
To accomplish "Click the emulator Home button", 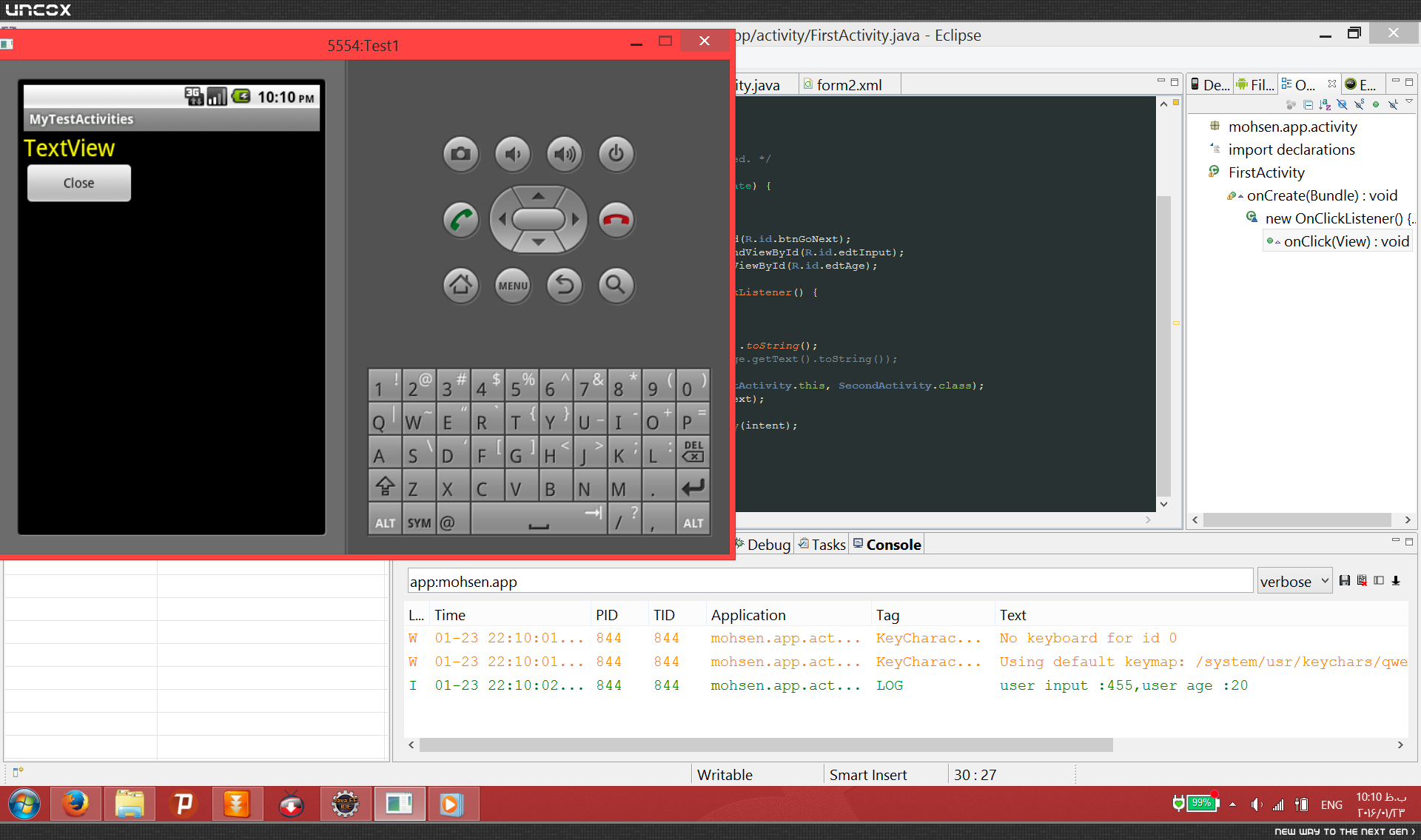I will [460, 285].
